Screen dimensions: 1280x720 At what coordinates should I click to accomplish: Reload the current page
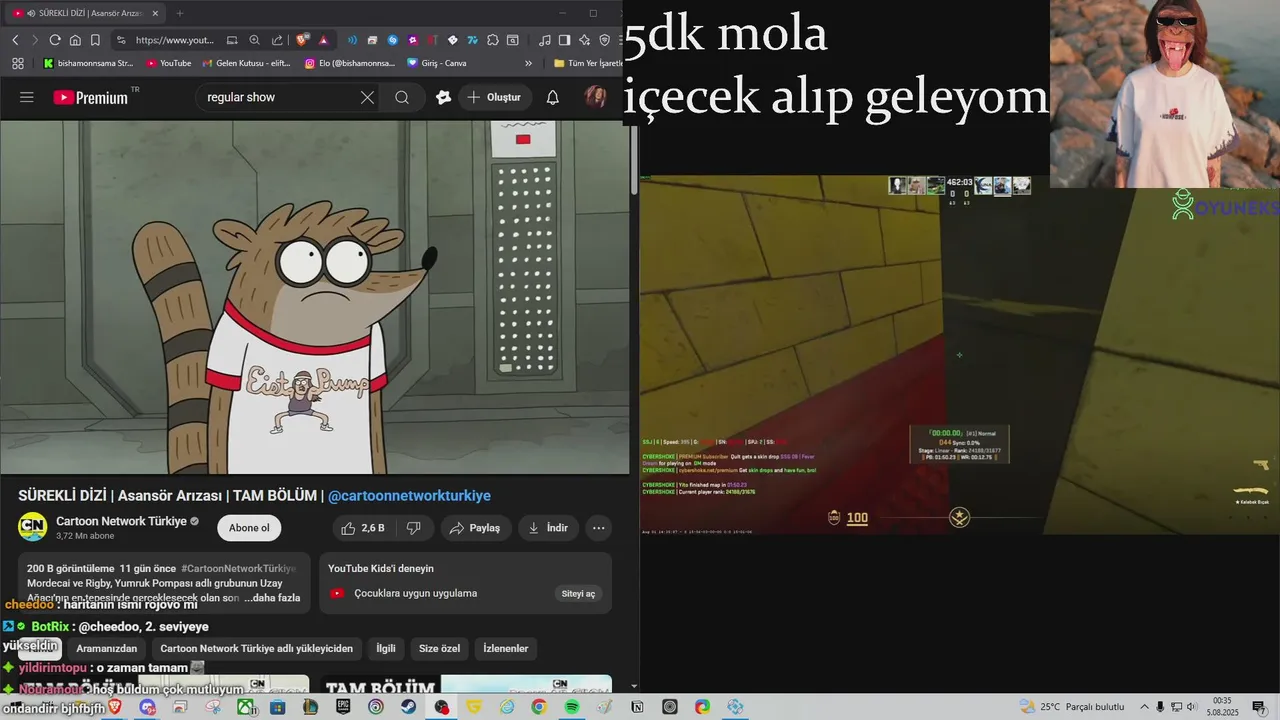point(55,40)
